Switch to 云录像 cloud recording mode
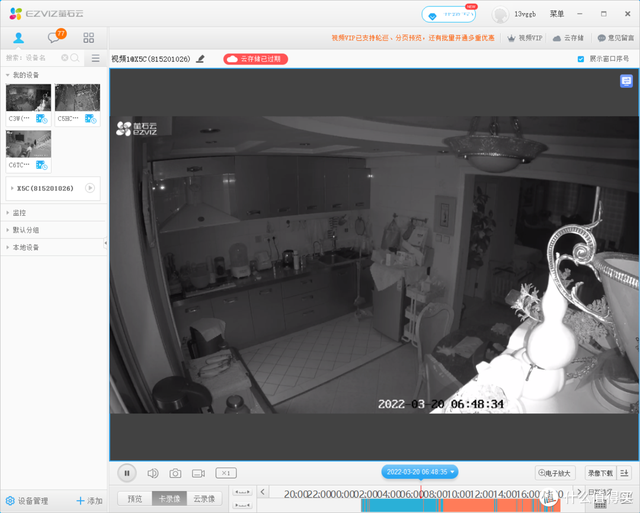Image resolution: width=640 pixels, height=513 pixels. [204, 499]
